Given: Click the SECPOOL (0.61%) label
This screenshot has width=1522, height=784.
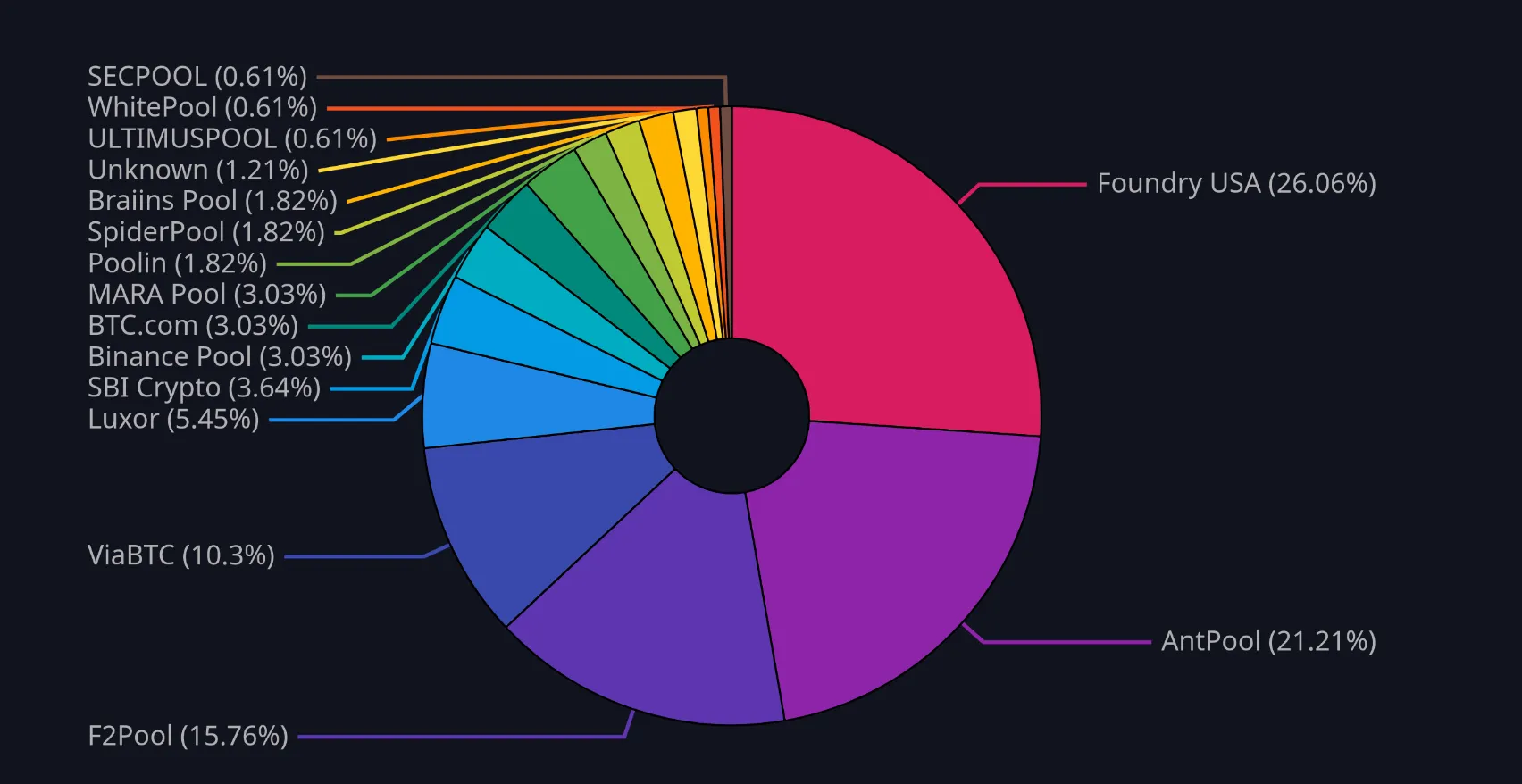Looking at the screenshot, I should point(197,77).
